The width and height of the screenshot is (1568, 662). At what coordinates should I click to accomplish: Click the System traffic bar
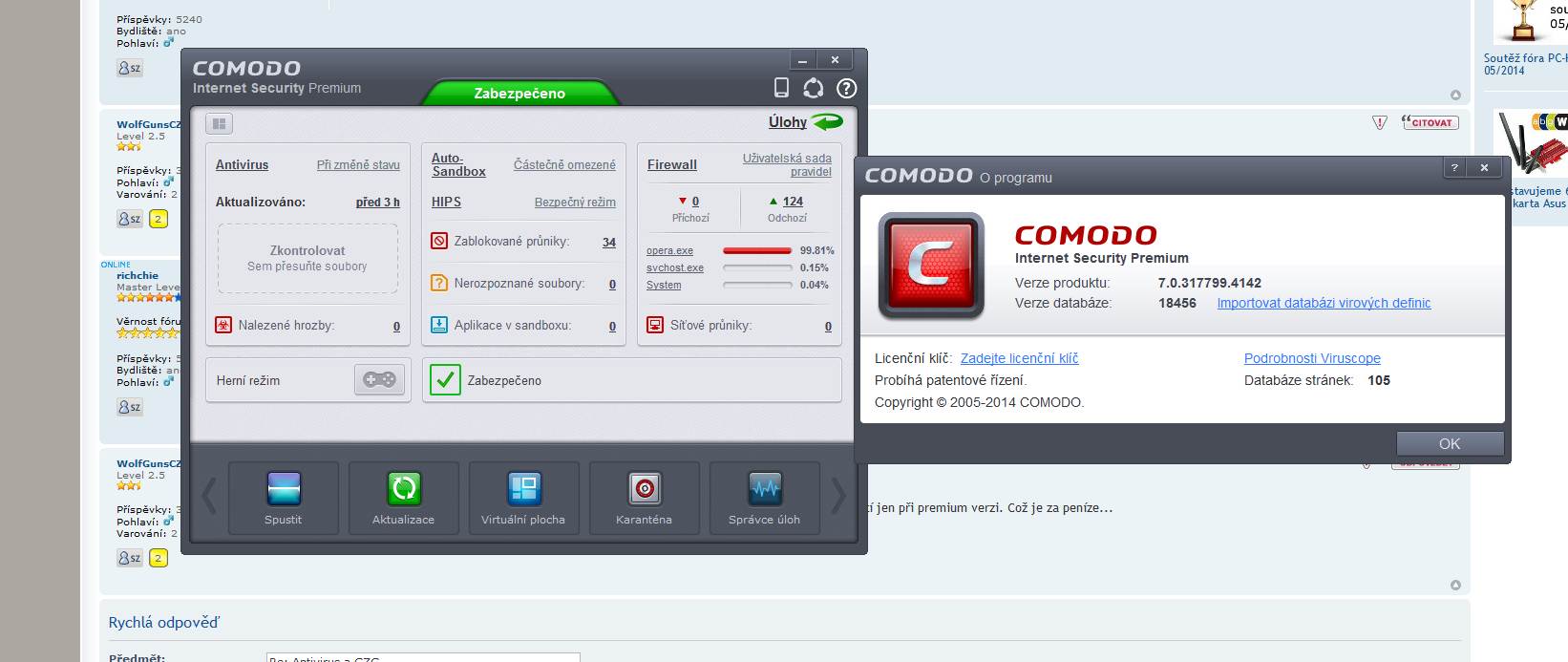[757, 285]
